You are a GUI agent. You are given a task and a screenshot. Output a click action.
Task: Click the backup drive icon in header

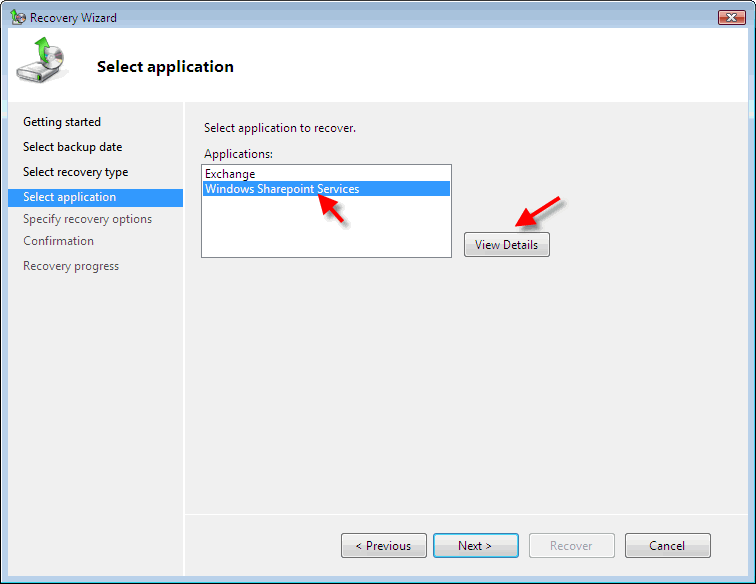(x=41, y=60)
